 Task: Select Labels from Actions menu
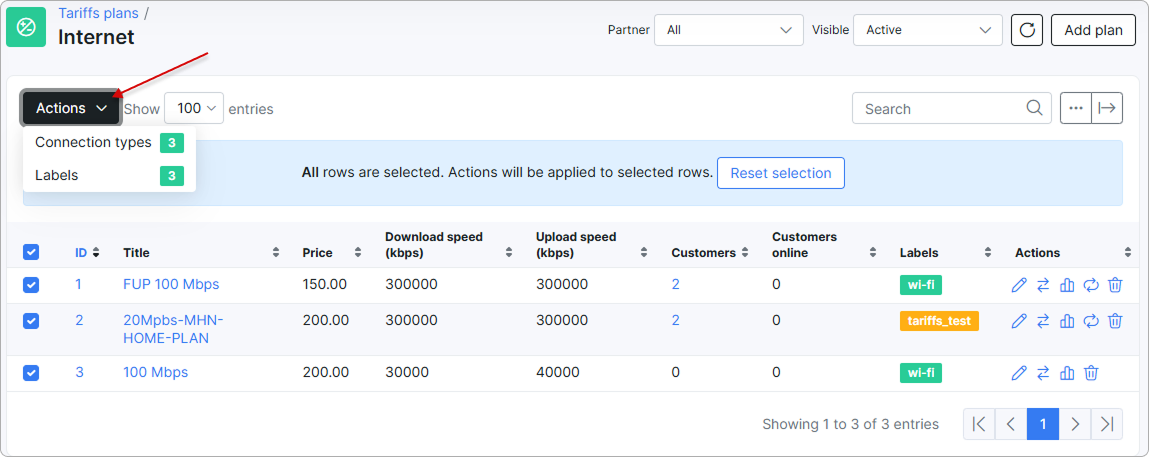click(x=109, y=176)
